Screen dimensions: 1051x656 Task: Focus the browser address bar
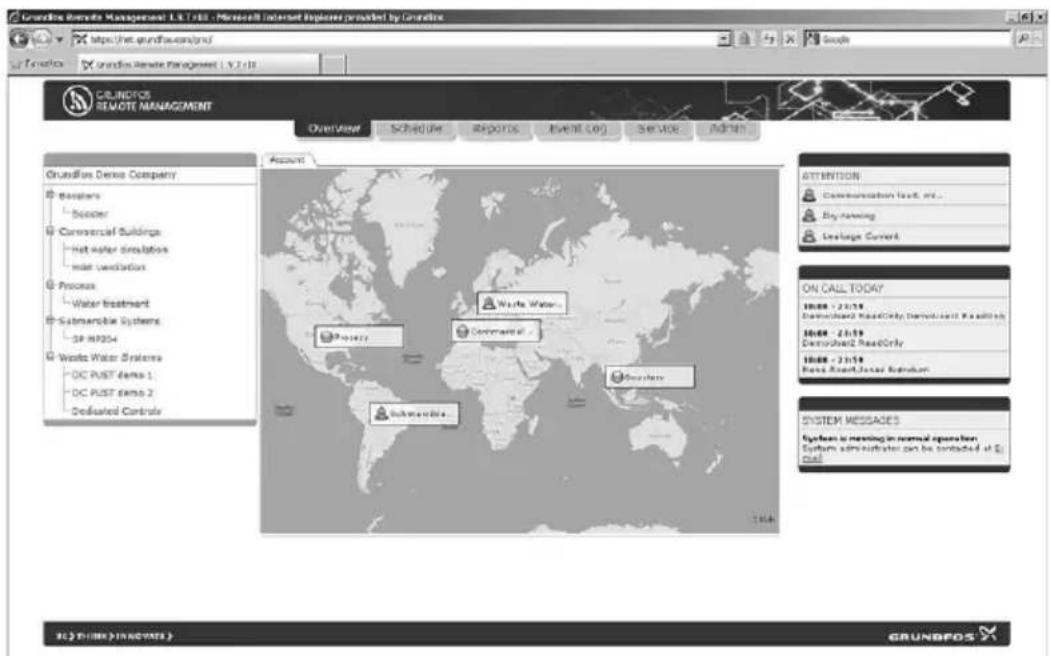[395, 40]
